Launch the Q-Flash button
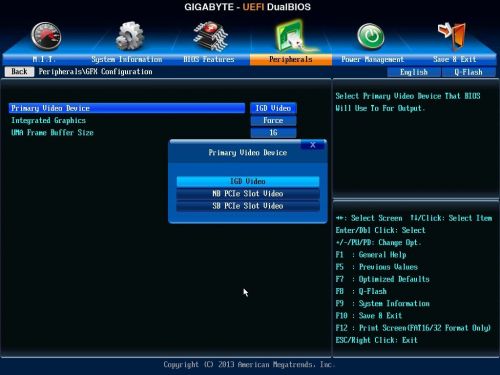 (x=468, y=72)
